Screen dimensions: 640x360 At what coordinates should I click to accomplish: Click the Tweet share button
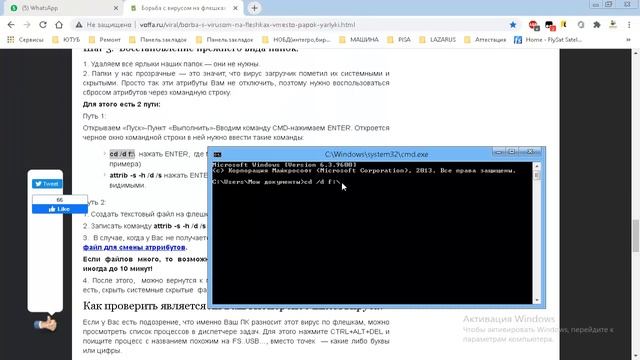click(47, 184)
